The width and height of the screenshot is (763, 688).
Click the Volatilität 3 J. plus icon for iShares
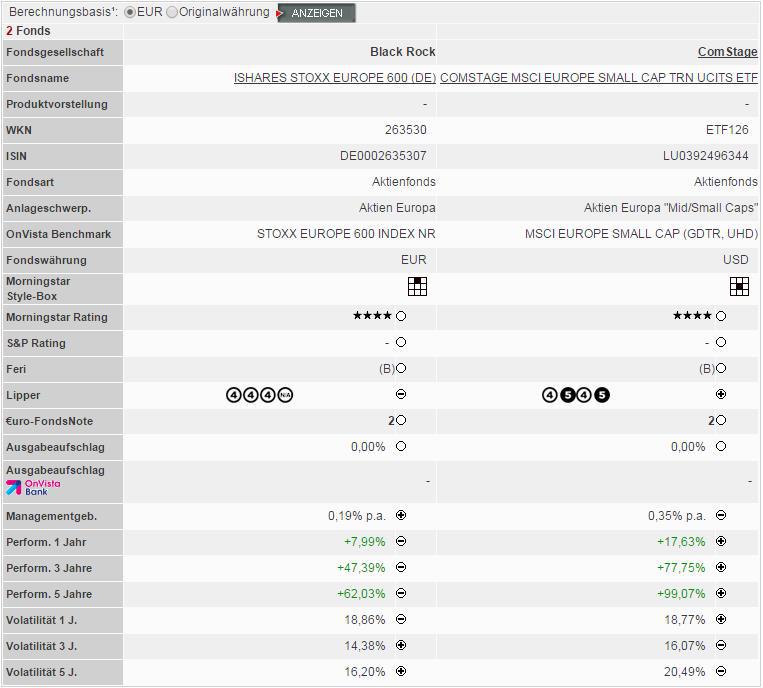[x=401, y=645]
